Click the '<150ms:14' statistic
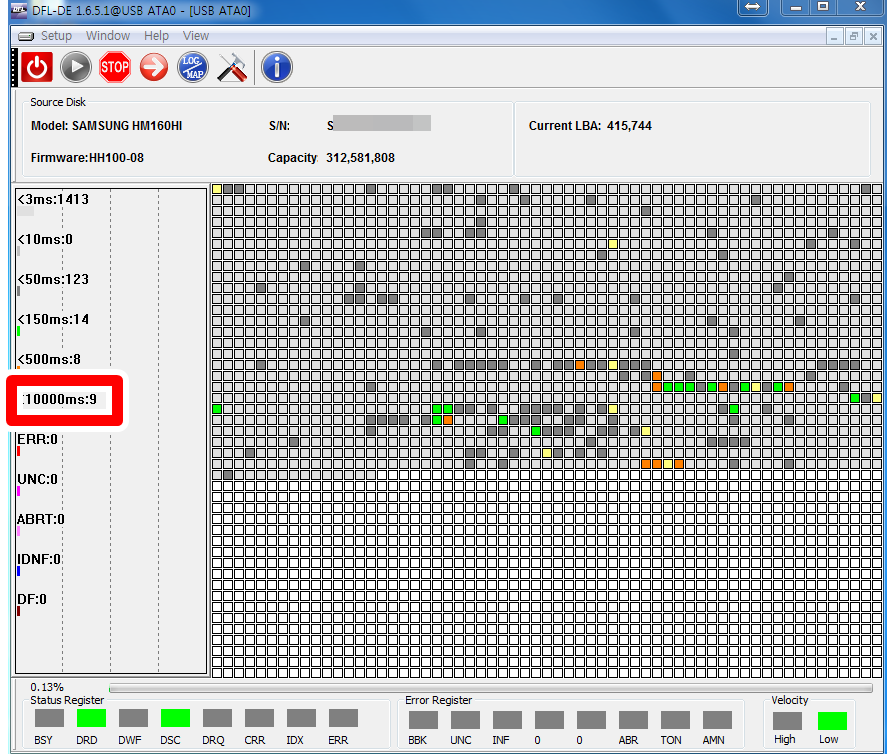 (53, 320)
